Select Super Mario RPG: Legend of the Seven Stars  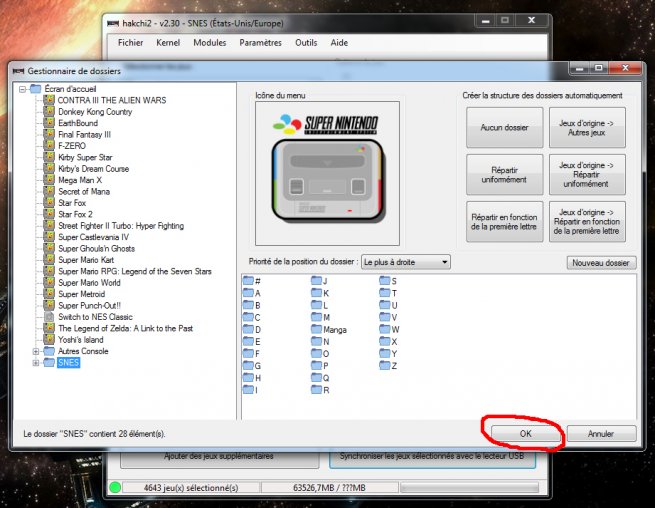coord(135,271)
